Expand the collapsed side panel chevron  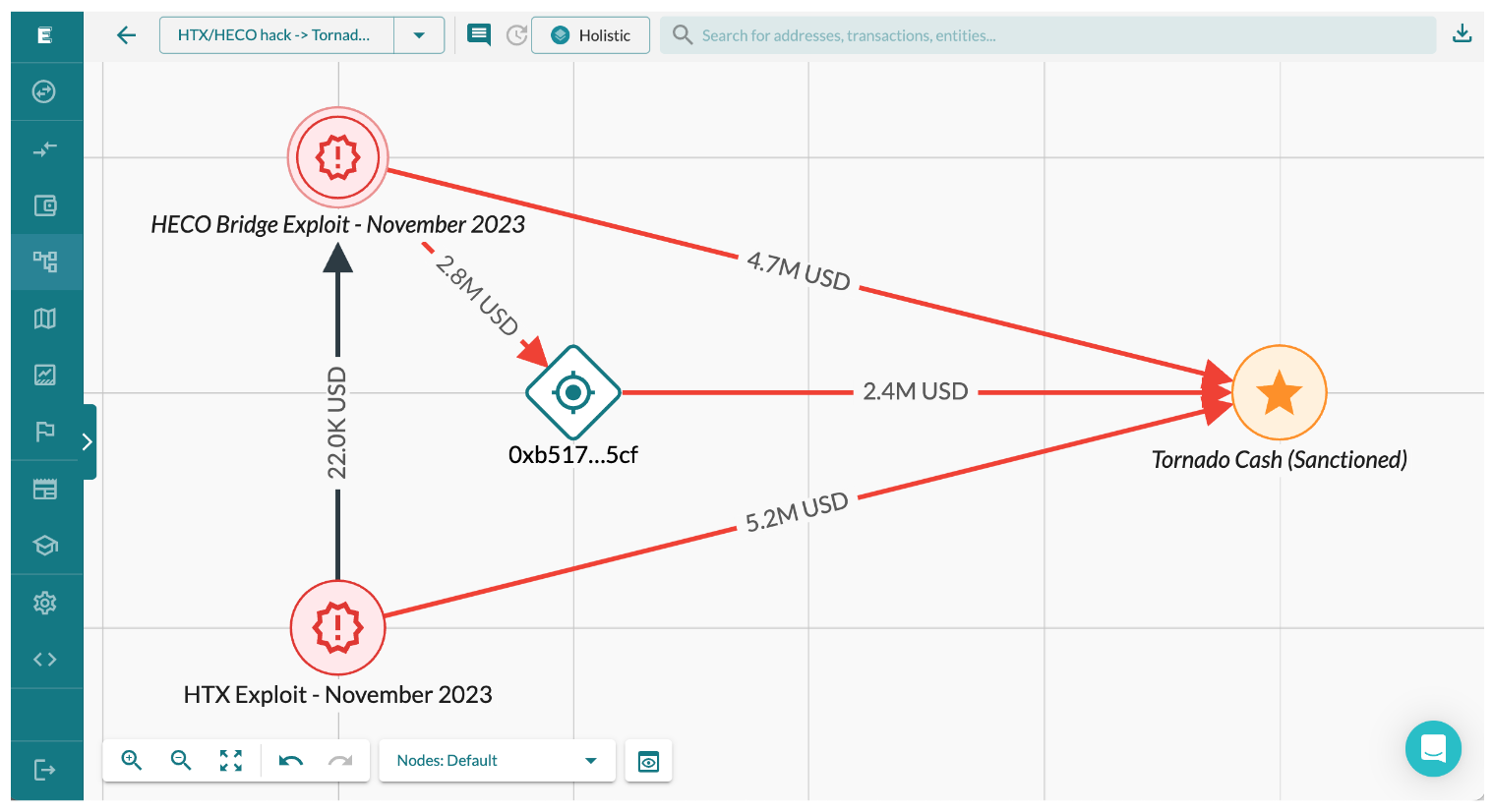tap(88, 441)
